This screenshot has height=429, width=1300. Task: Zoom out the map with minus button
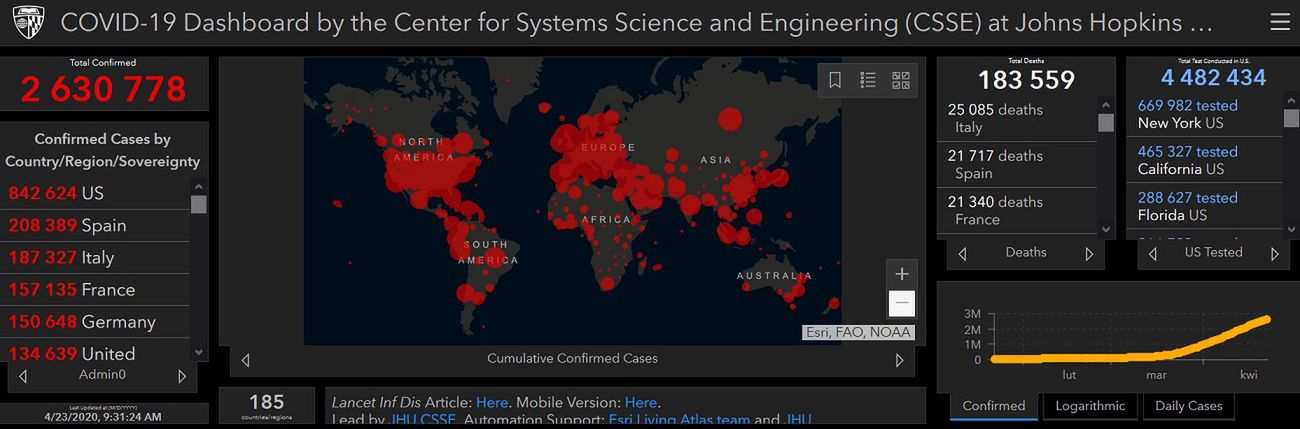click(901, 303)
